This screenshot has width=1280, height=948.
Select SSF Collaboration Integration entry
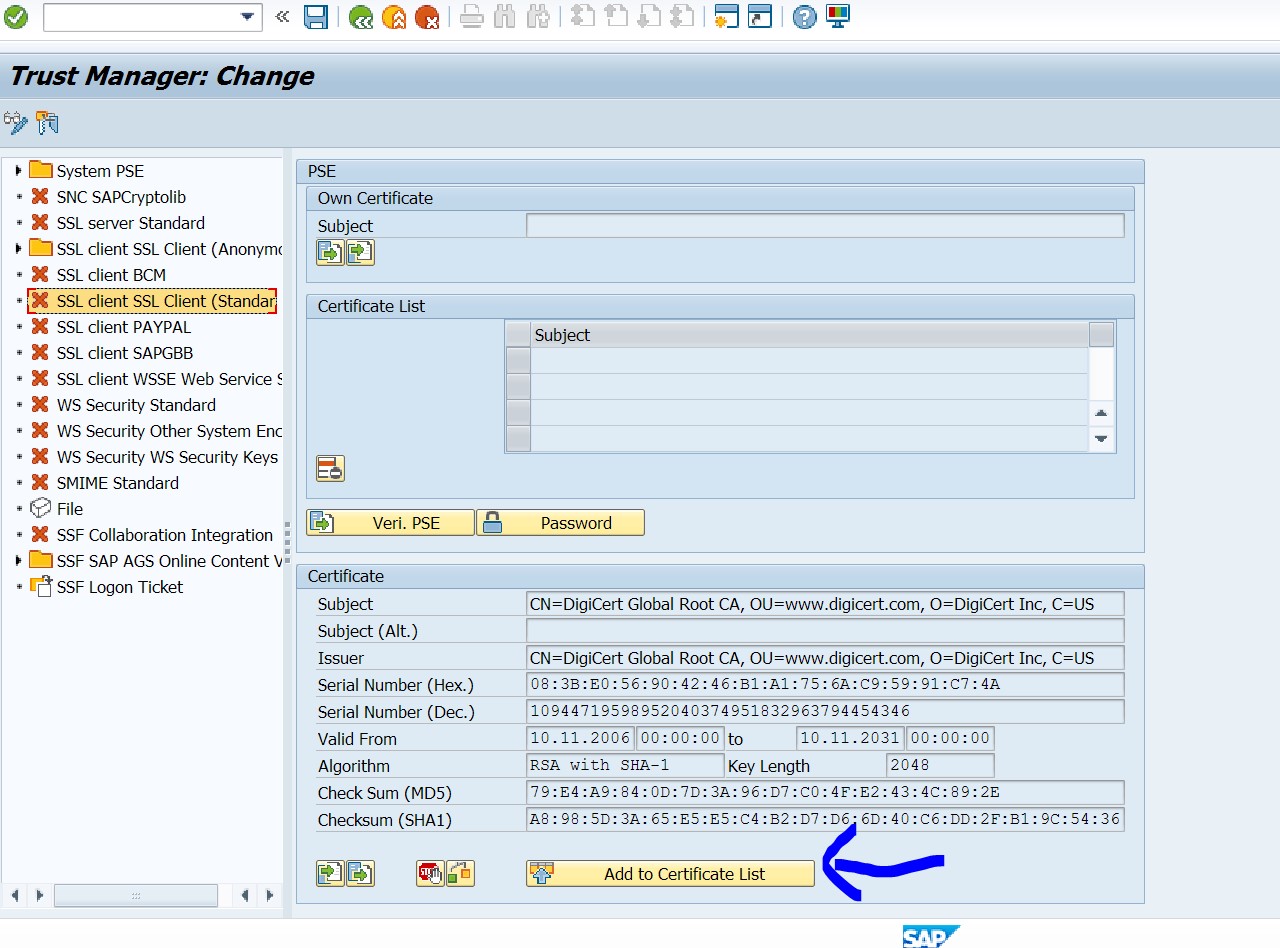click(x=165, y=535)
